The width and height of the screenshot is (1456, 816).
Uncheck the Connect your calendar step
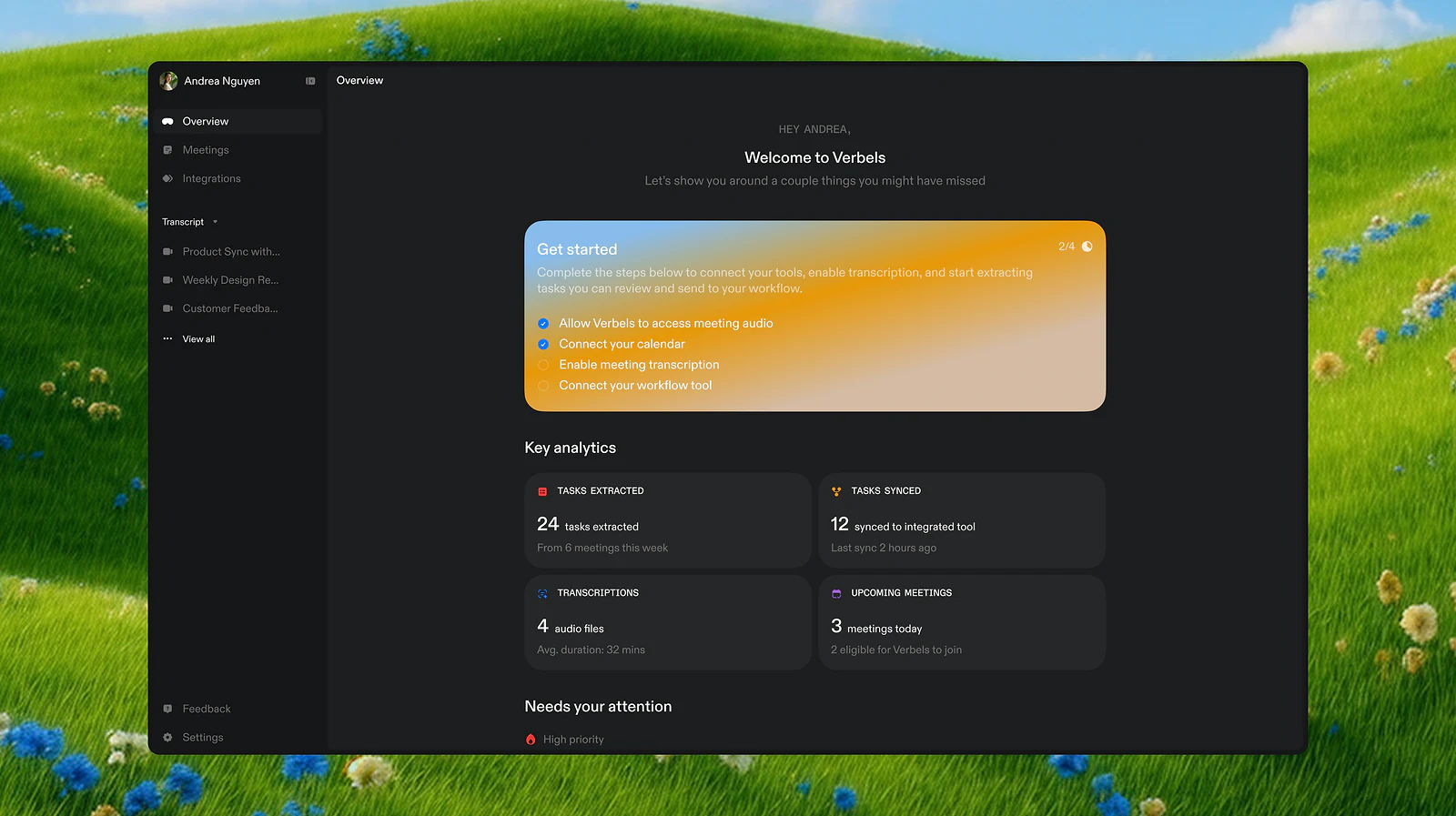(x=543, y=345)
